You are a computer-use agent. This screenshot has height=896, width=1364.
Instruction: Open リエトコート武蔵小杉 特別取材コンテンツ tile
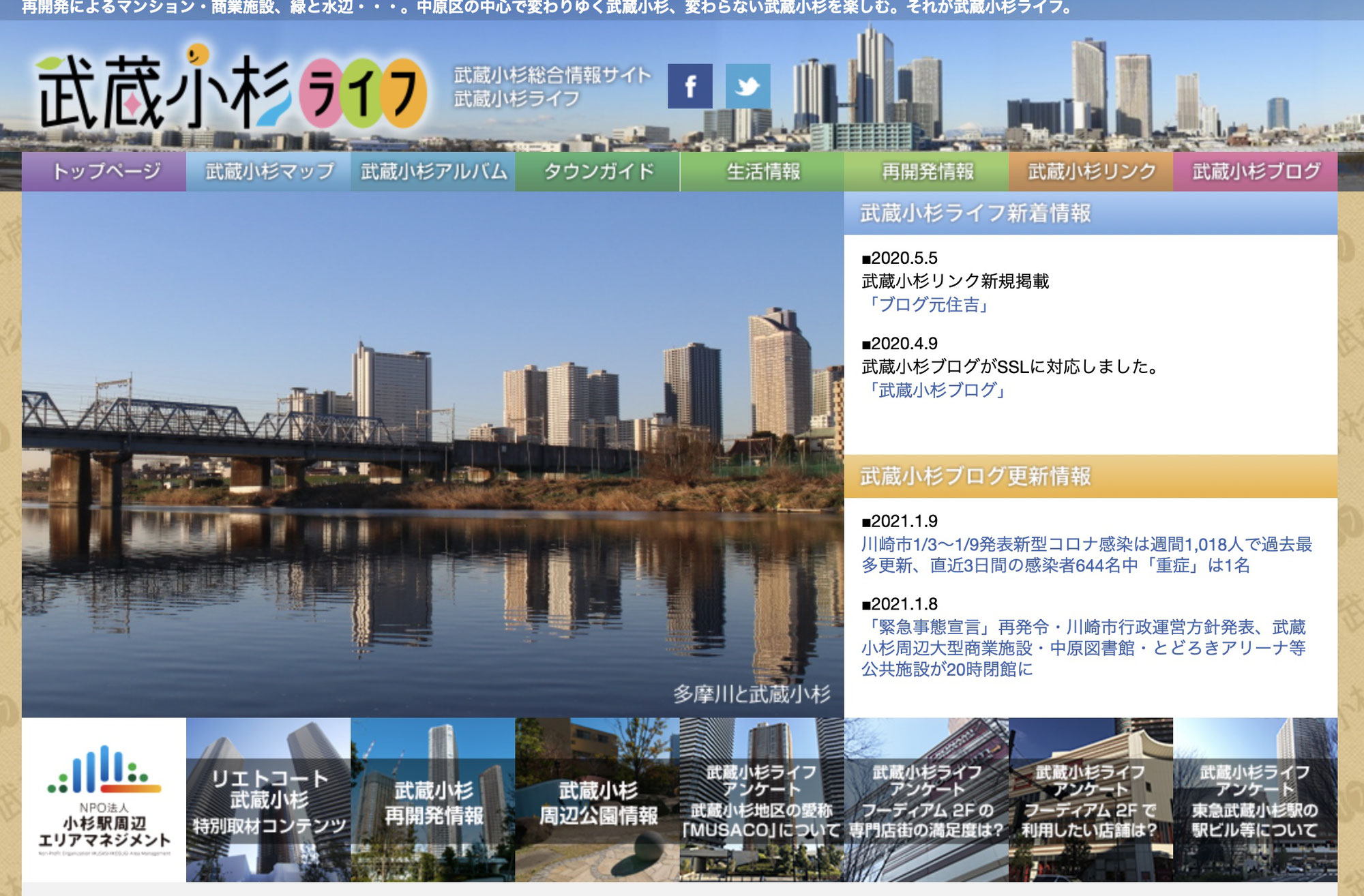coord(269,800)
